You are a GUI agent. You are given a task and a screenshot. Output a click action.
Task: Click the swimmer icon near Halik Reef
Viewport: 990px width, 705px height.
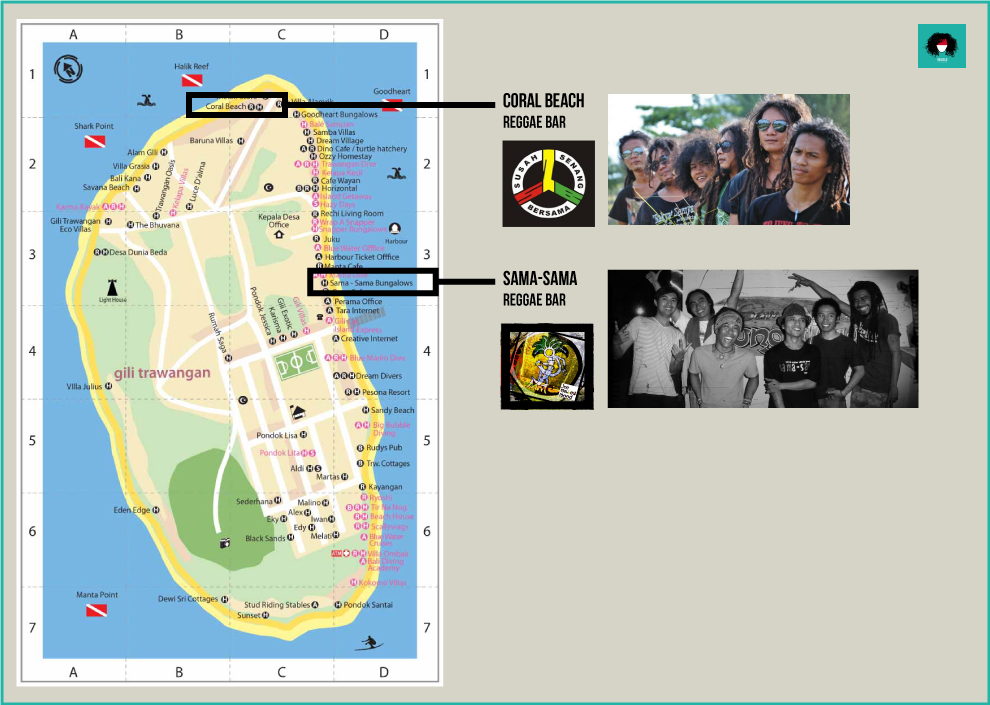pyautogui.click(x=146, y=100)
